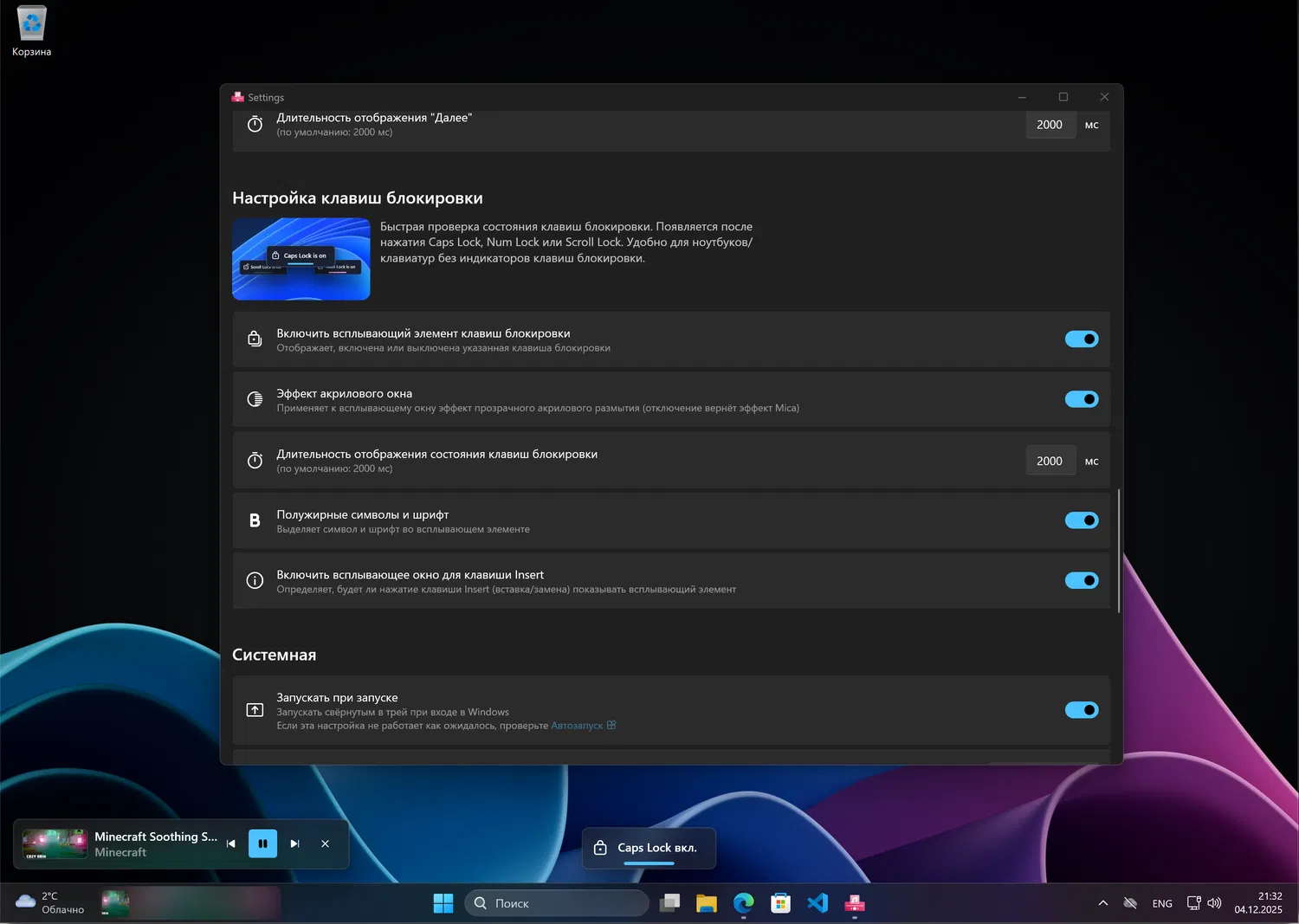Open the ENG input language switcher

click(1162, 903)
